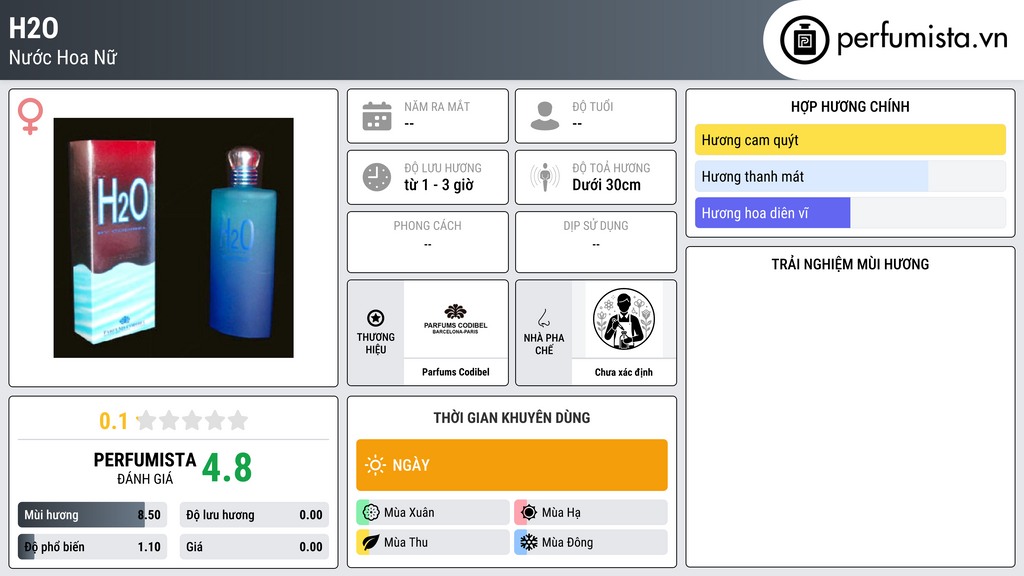The image size is (1024, 576).
Task: Click the Độ tuổi label
Action: [x=593, y=106]
